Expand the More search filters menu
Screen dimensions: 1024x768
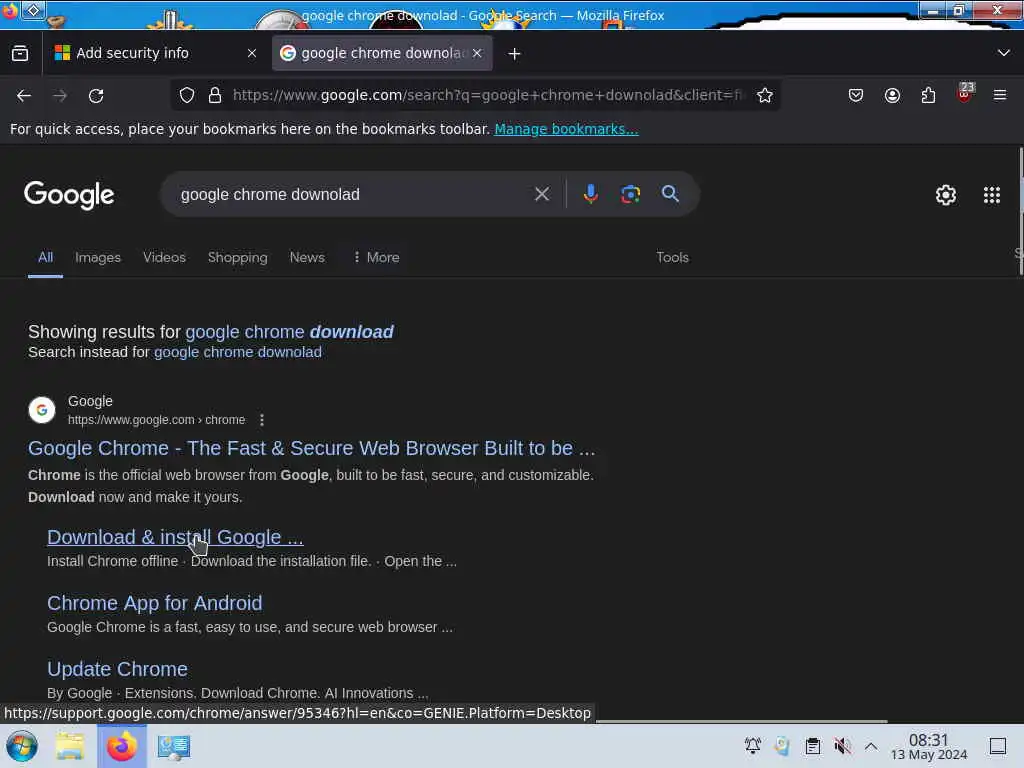coord(377,257)
